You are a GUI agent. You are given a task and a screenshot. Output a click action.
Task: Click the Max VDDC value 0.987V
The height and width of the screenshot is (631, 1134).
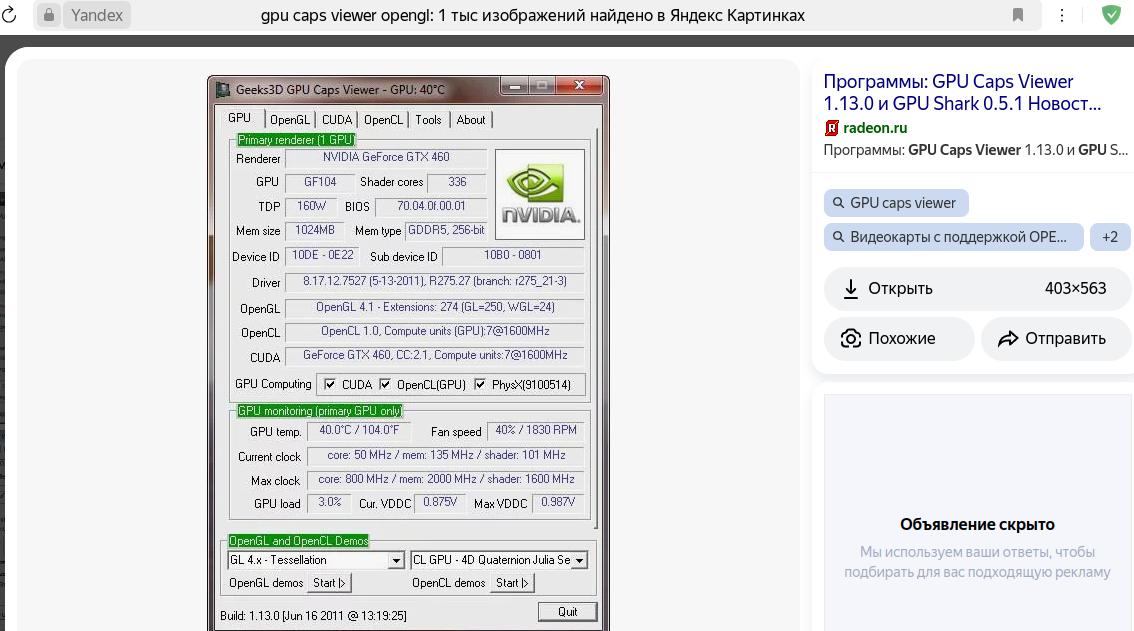point(558,503)
